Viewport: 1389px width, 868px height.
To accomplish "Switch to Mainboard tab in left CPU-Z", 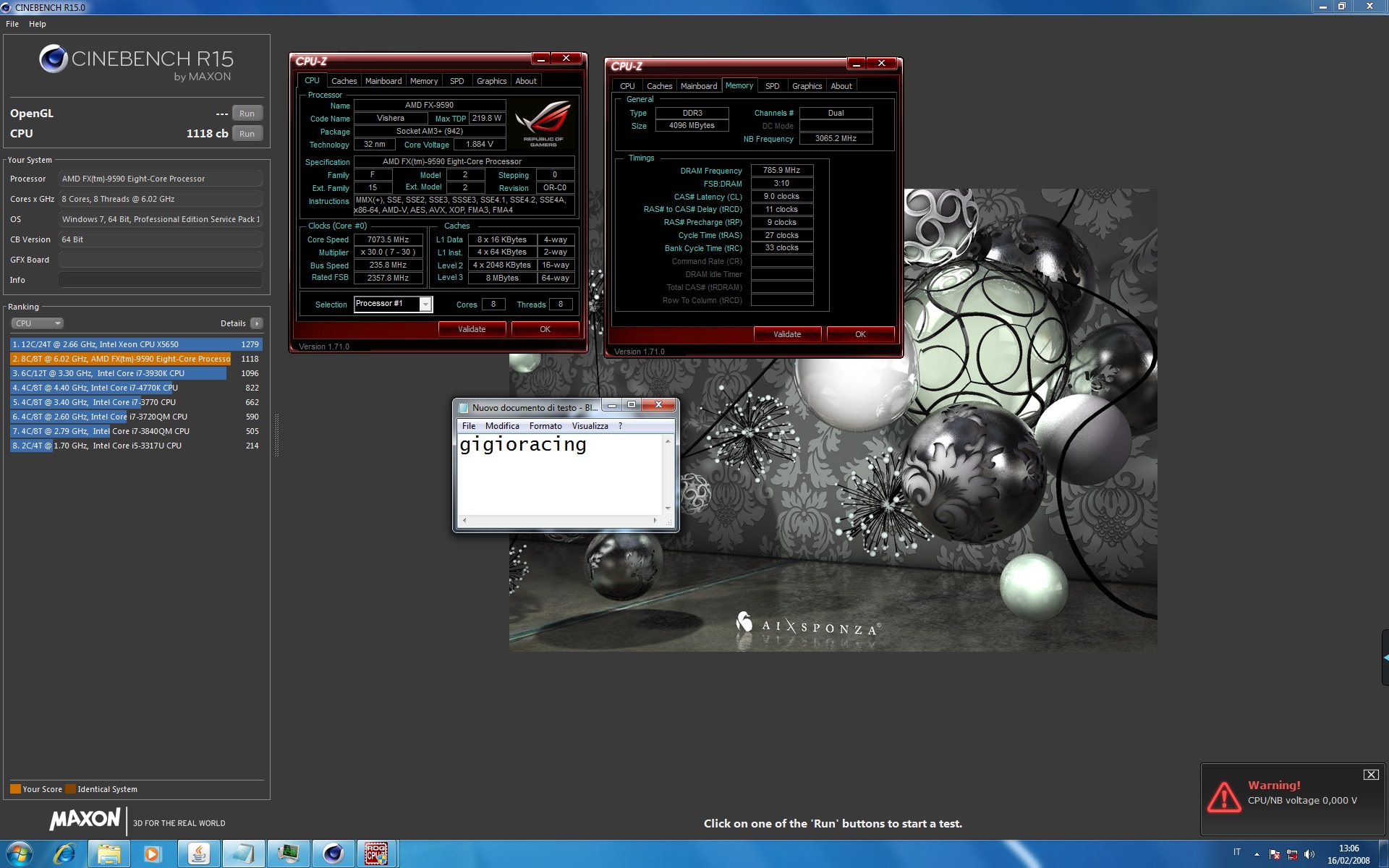I will pyautogui.click(x=383, y=81).
